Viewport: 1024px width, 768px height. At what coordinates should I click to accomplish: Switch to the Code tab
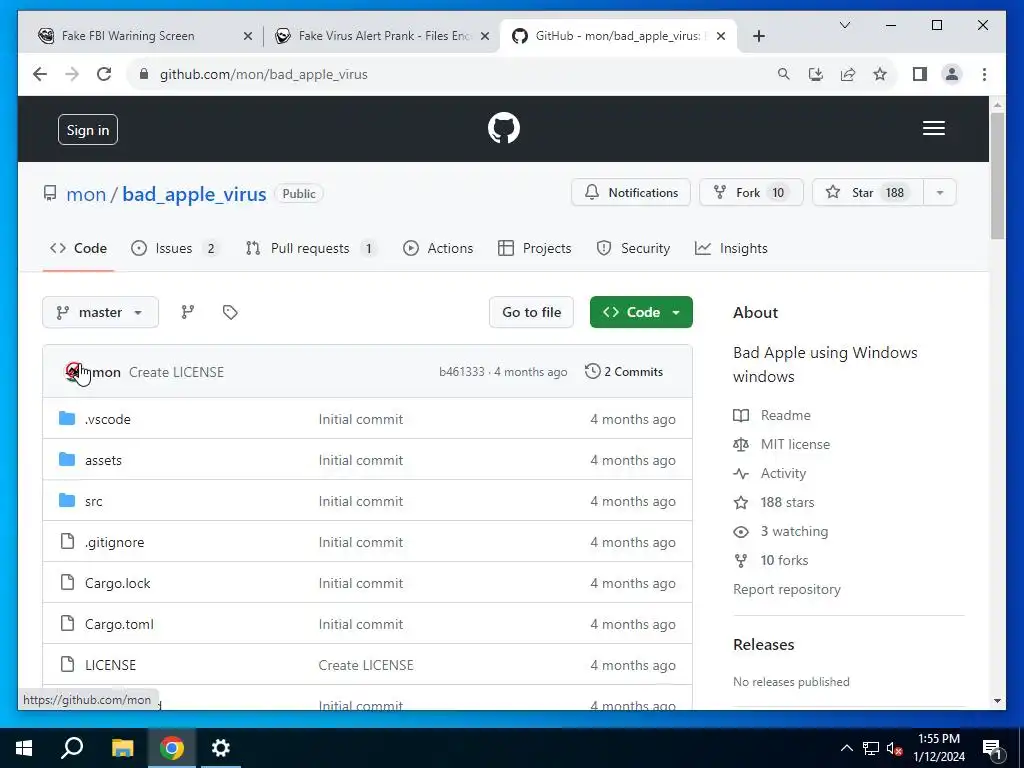tap(78, 248)
